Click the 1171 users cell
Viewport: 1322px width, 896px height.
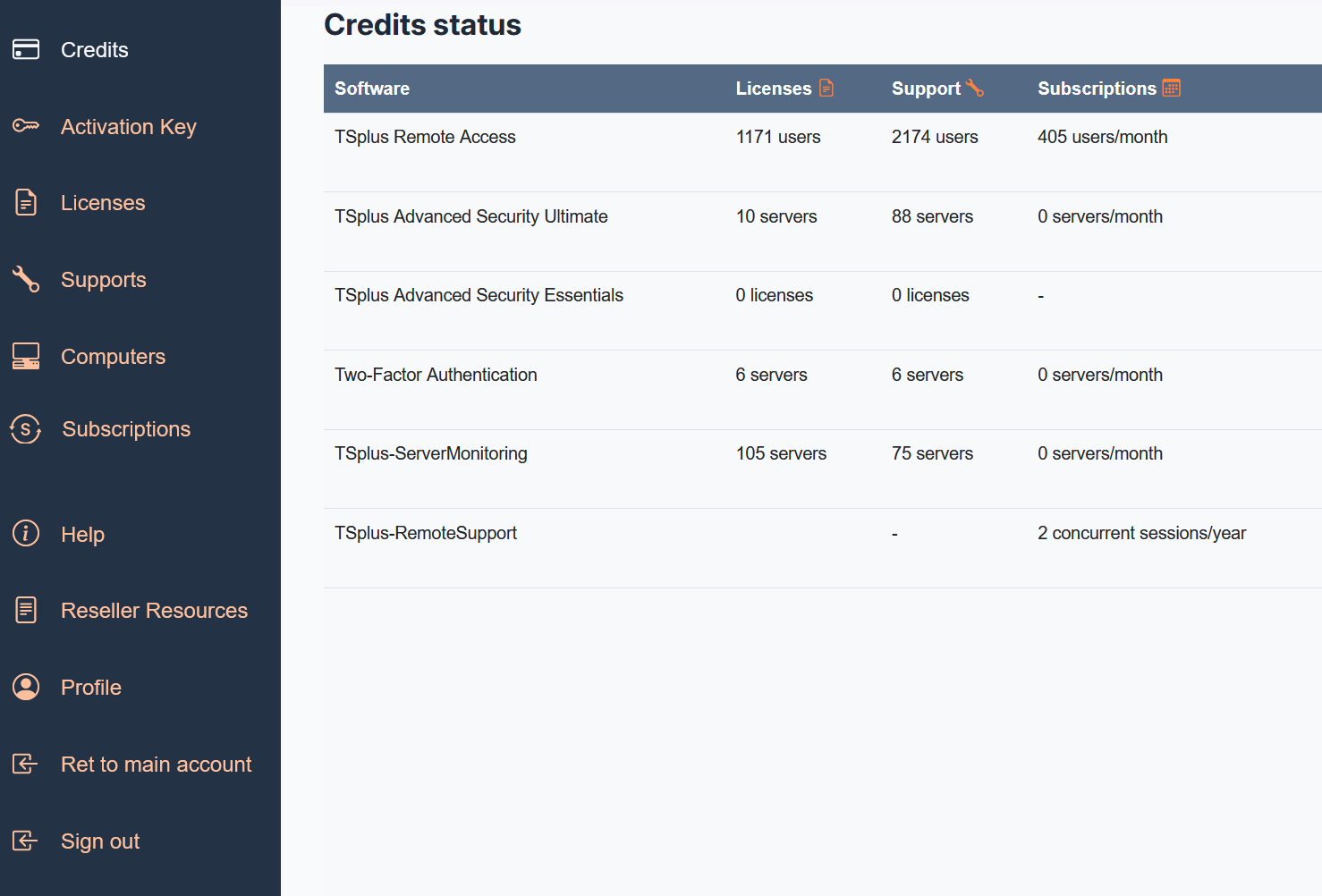(x=778, y=137)
